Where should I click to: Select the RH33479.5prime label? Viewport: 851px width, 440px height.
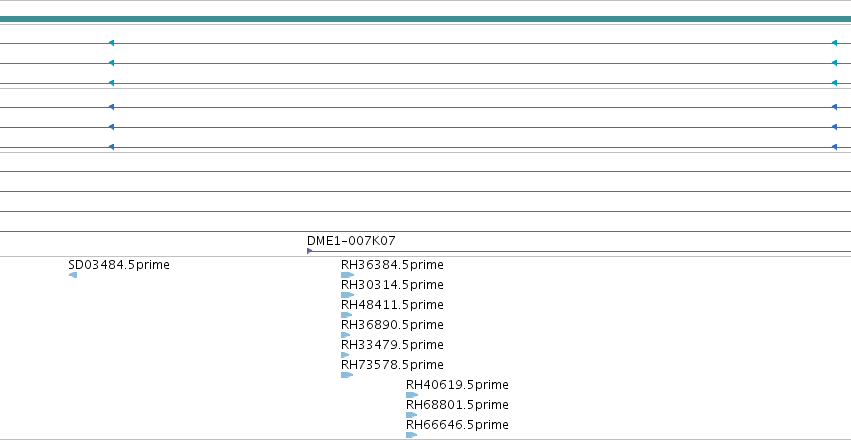point(392,345)
